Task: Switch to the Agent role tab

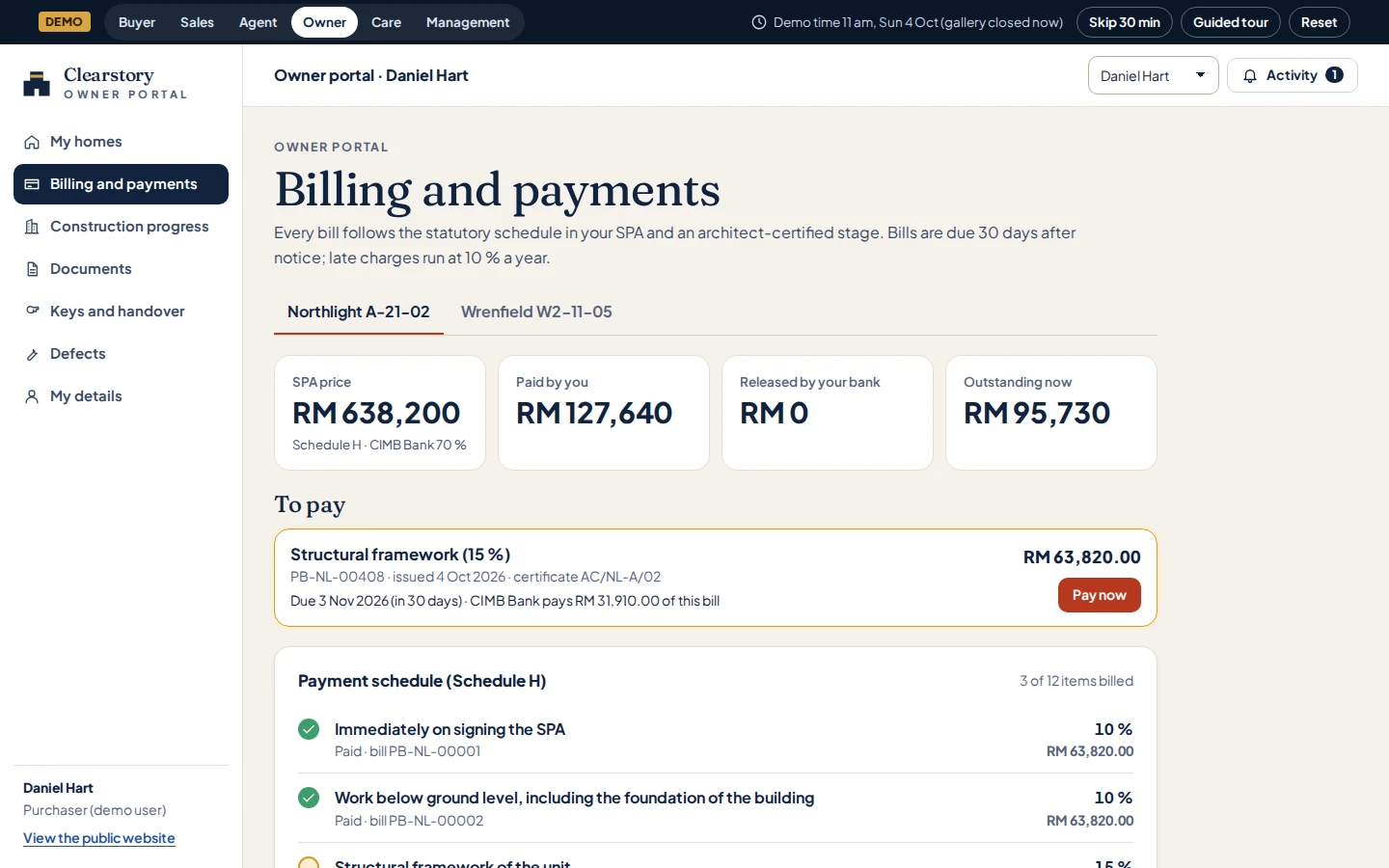Action: pos(258,22)
